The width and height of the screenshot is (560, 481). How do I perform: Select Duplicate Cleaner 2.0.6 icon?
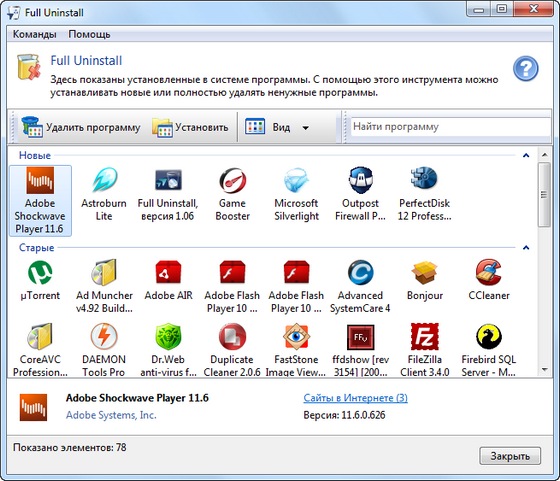click(x=232, y=336)
